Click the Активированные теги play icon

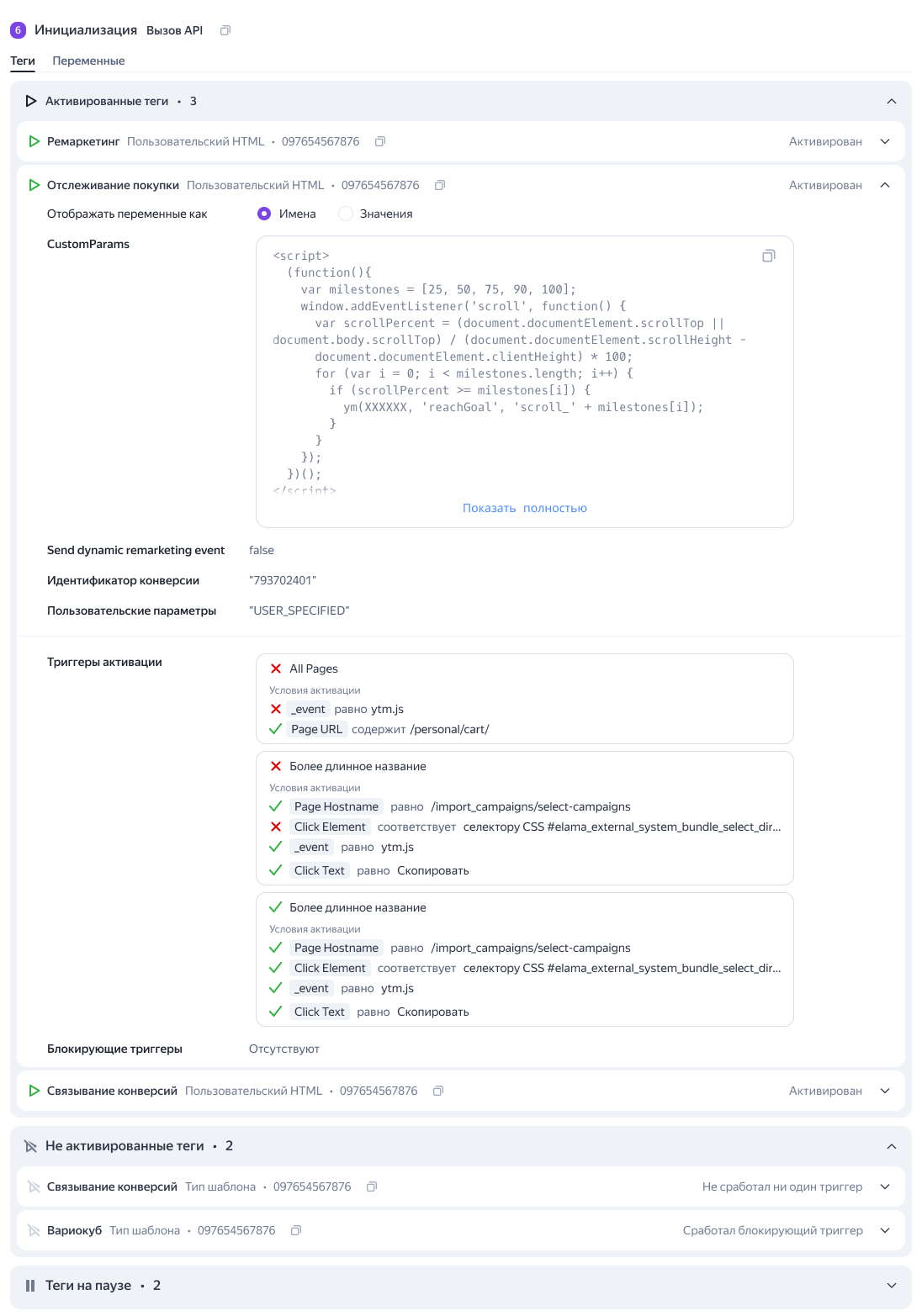tap(31, 101)
